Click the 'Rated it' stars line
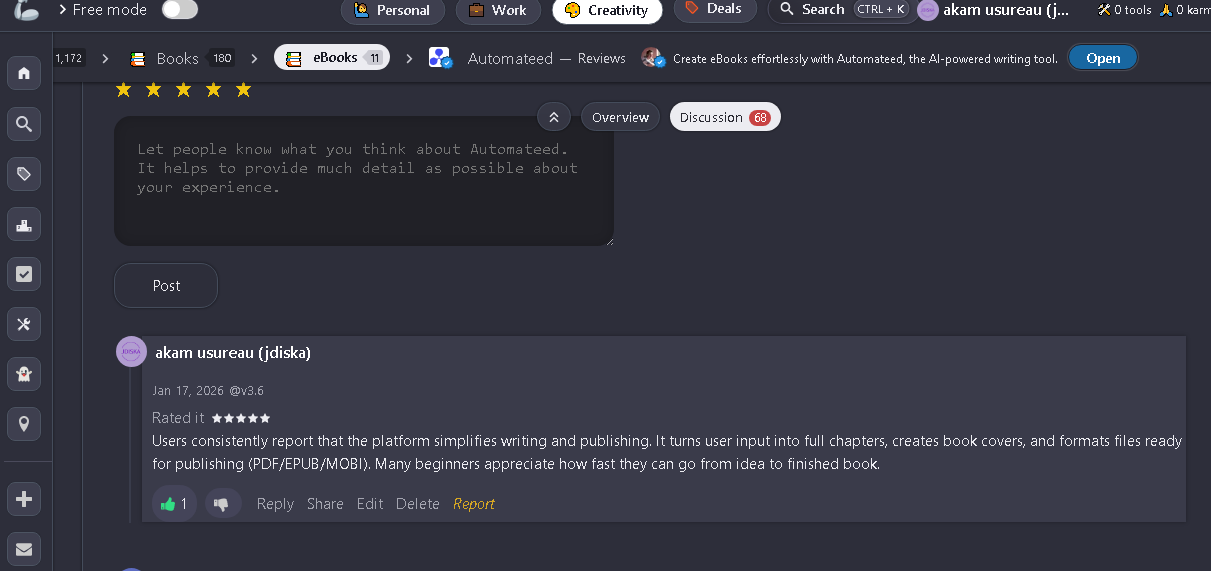The height and width of the screenshot is (571, 1211). tap(211, 418)
